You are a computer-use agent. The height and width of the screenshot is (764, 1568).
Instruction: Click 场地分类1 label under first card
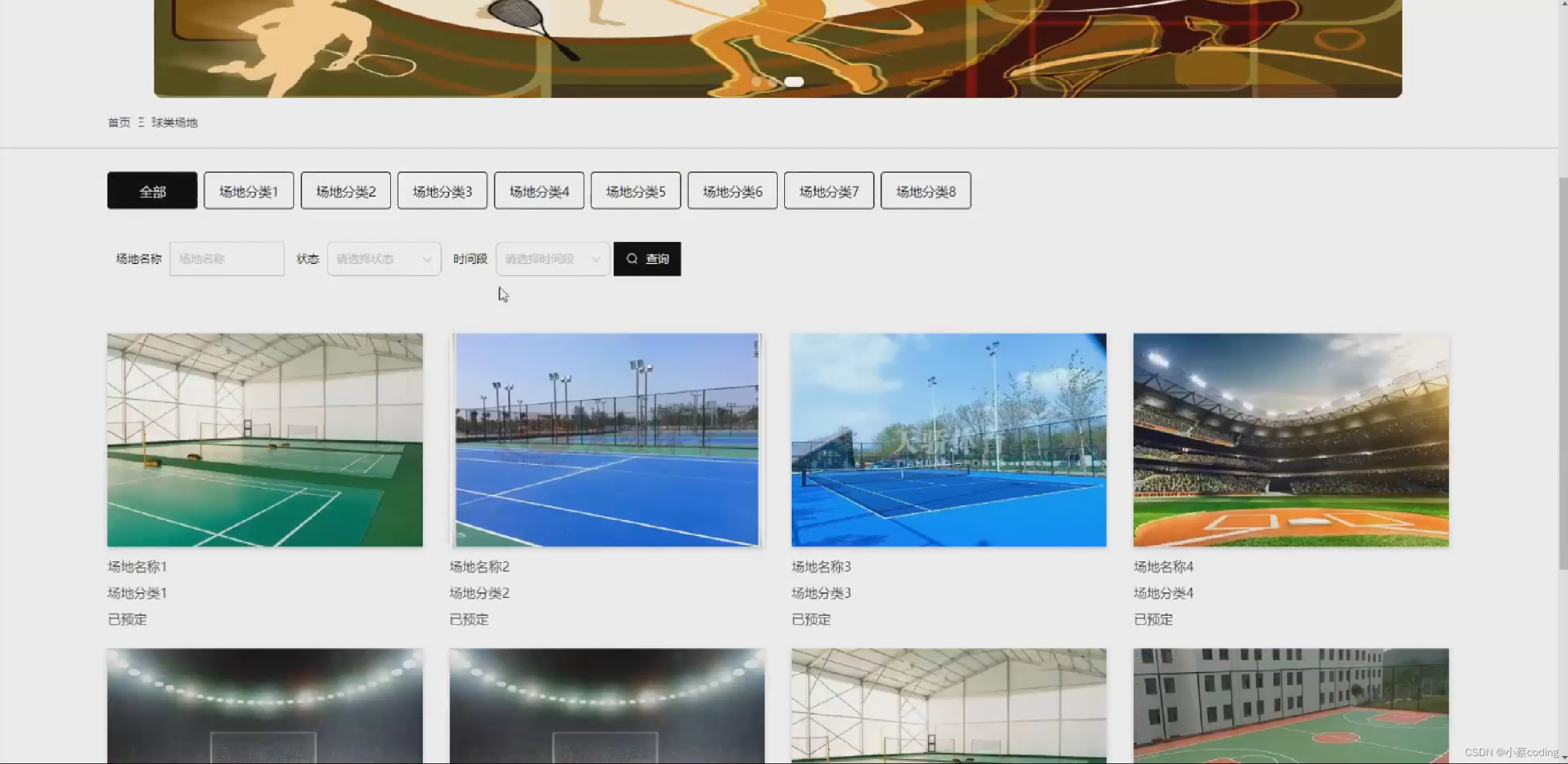(x=137, y=593)
